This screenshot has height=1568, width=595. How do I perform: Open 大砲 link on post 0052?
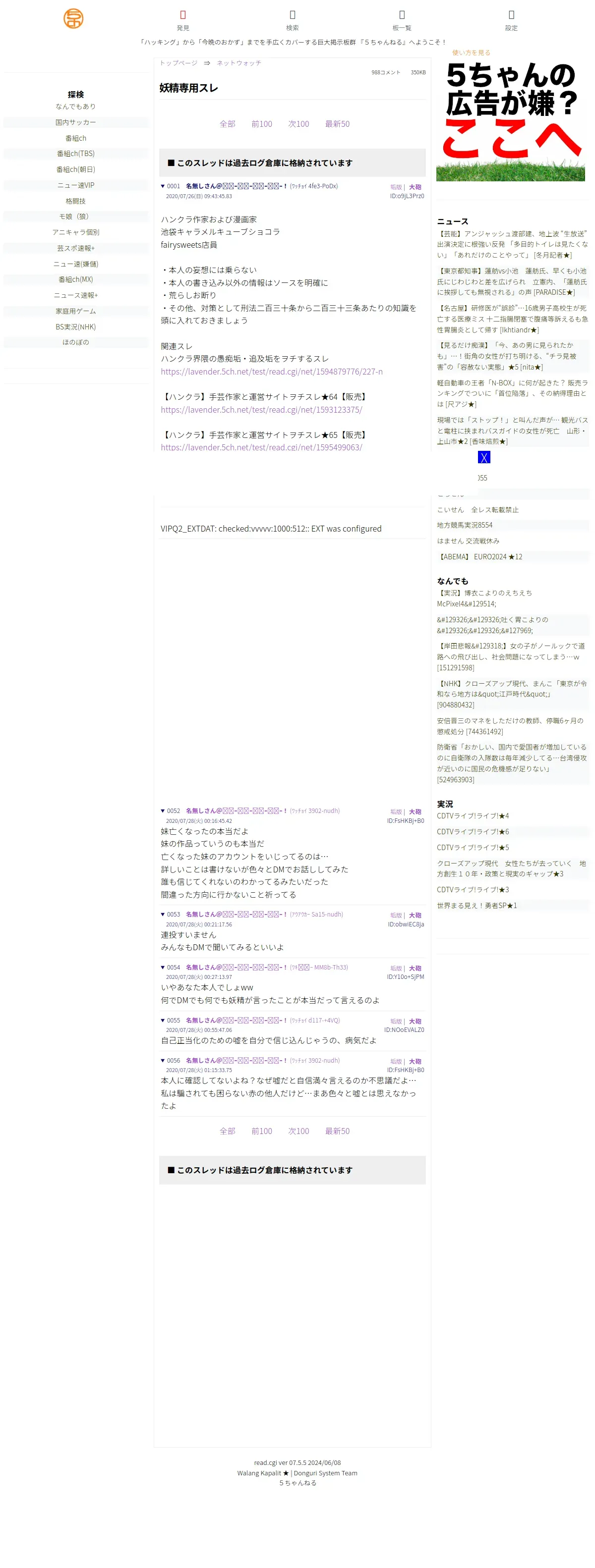[x=415, y=812]
